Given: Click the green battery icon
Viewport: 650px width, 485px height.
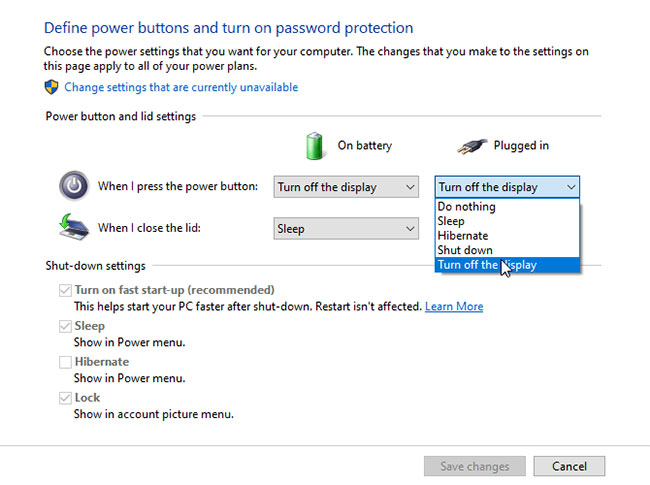Looking at the screenshot, I should pos(316,145).
